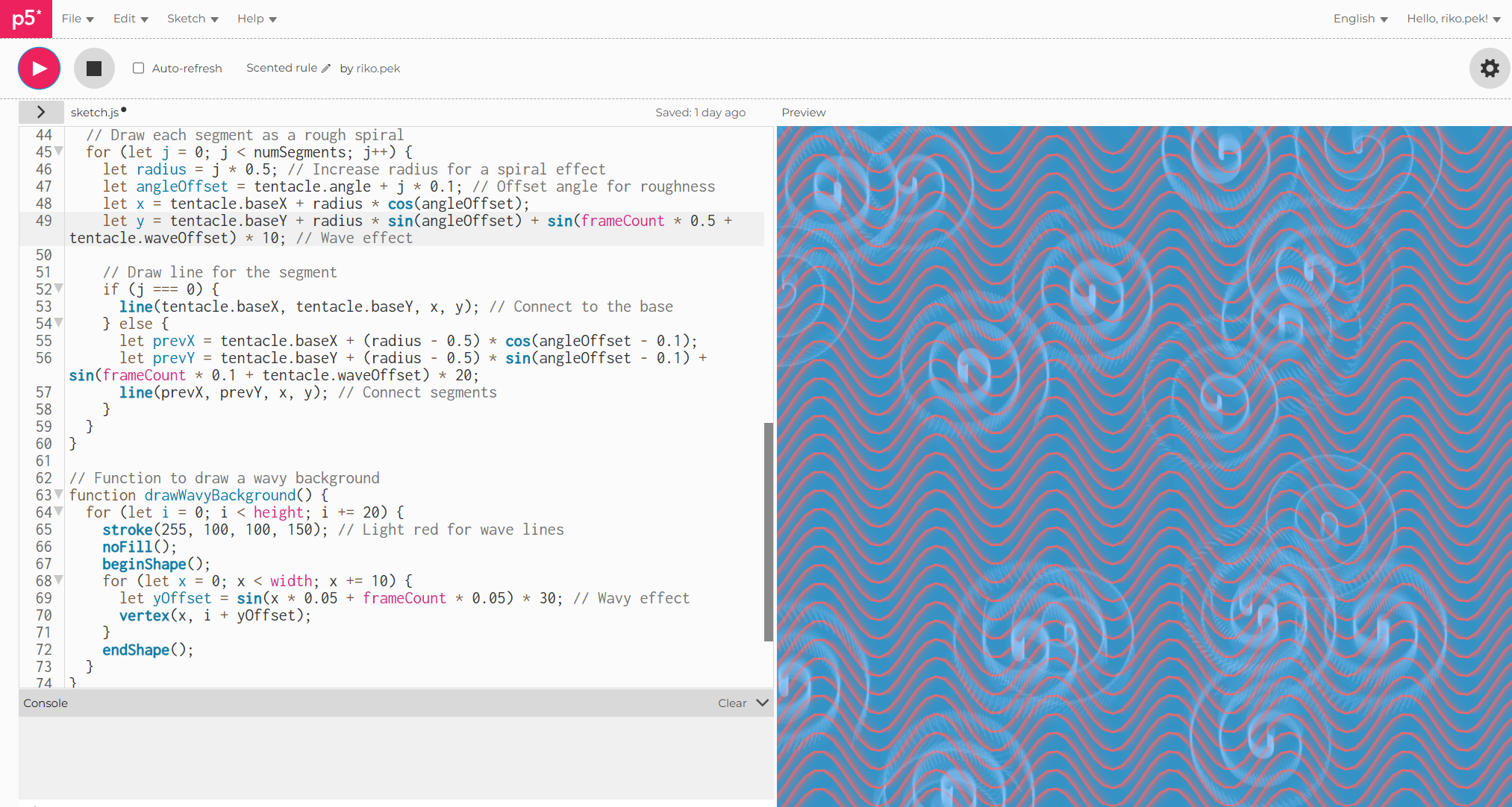Viewport: 1512px width, 807px height.
Task: Open the Edit menu
Action: pos(131,19)
